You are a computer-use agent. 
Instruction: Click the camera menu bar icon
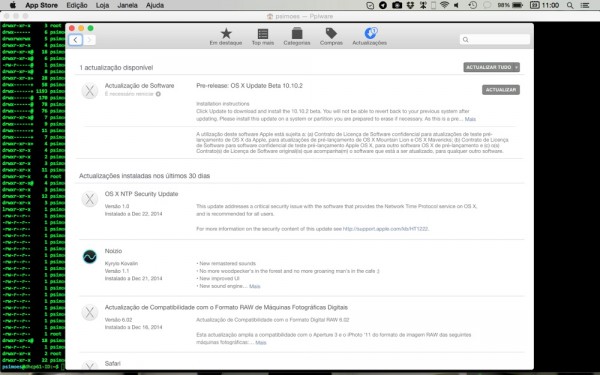pyautogui.click(x=397, y=5)
